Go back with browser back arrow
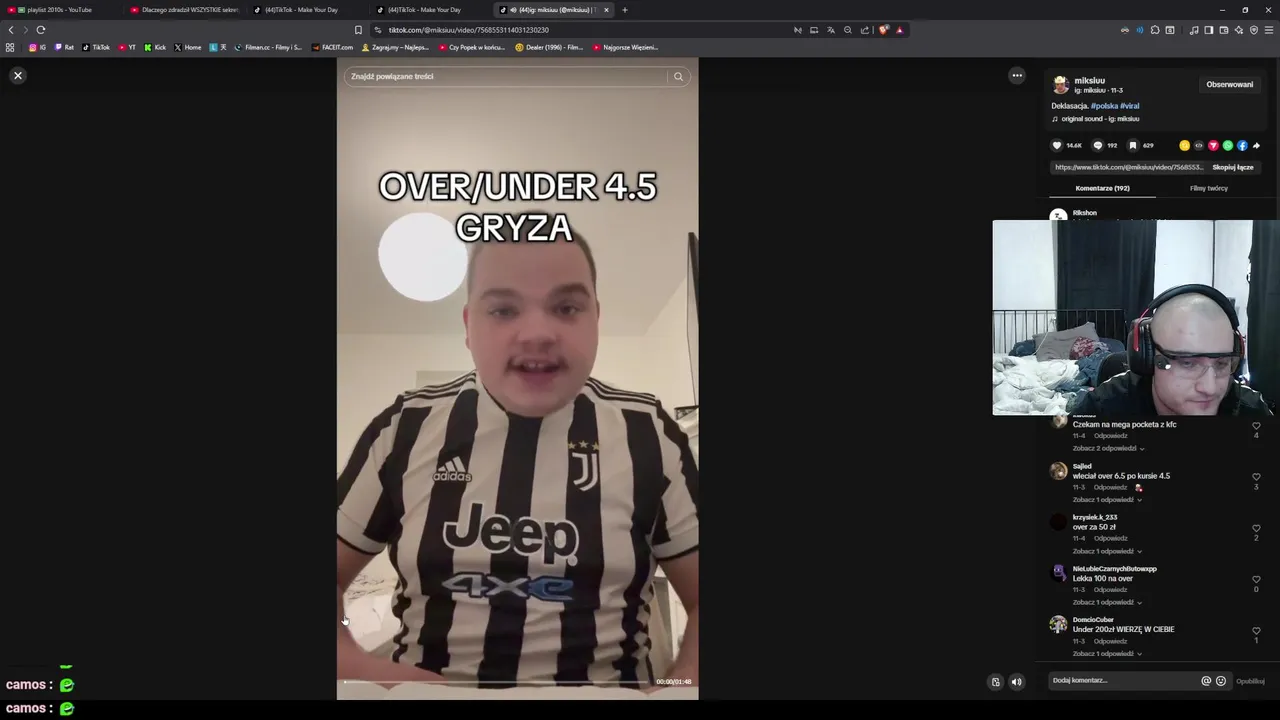Screen dimensions: 1280x720 [11, 30]
